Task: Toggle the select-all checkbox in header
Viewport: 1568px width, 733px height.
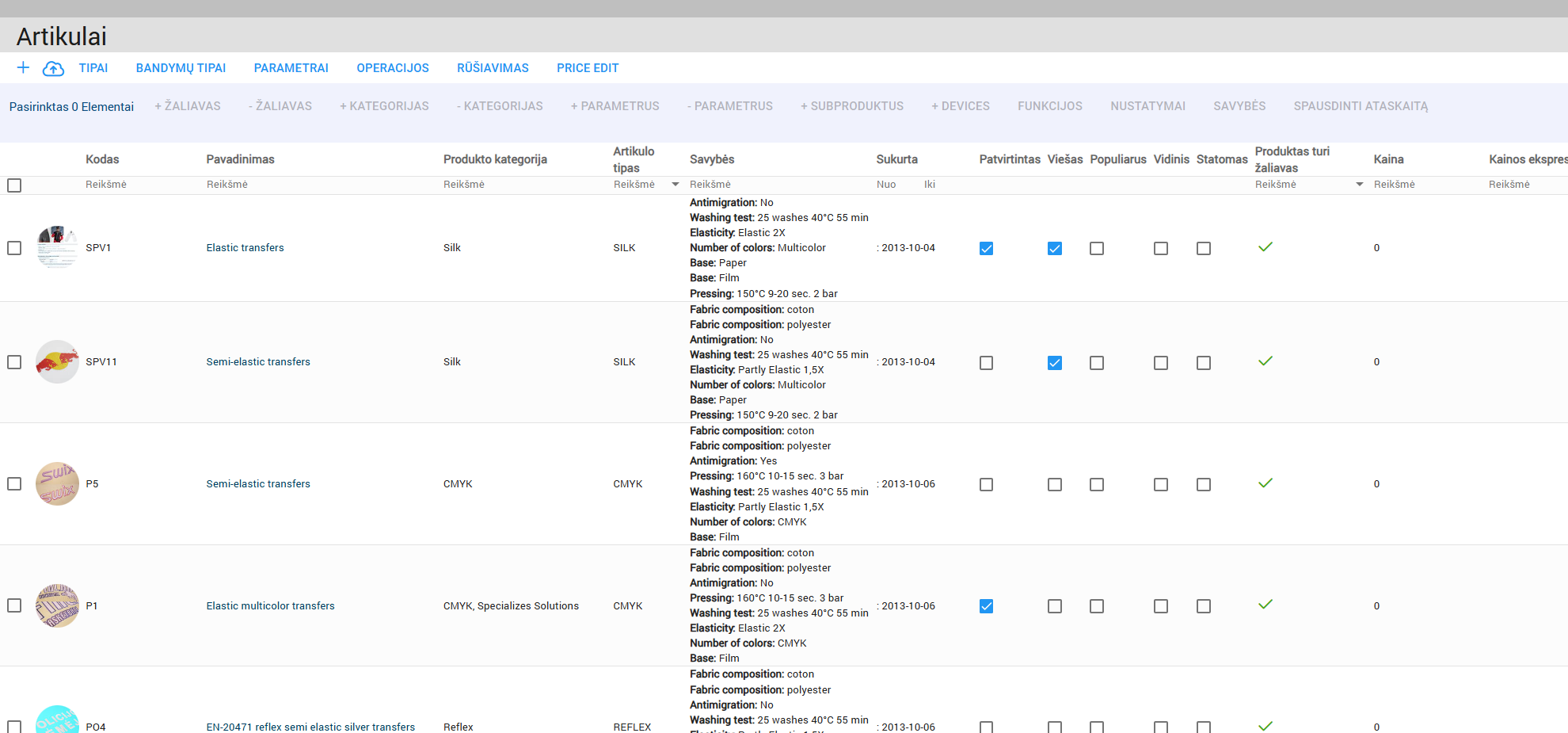Action: pyautogui.click(x=14, y=185)
